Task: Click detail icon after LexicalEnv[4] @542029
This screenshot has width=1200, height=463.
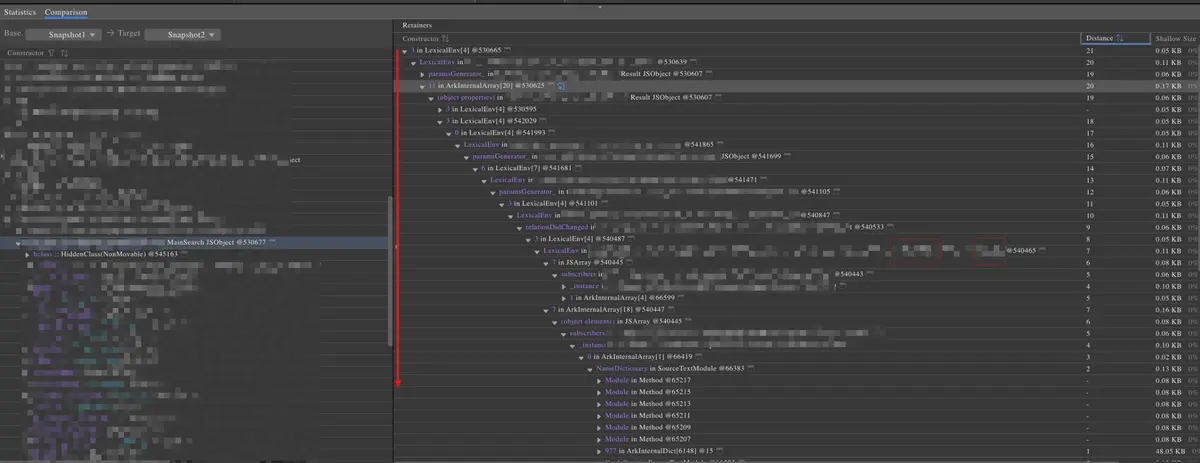Action: tap(541, 121)
